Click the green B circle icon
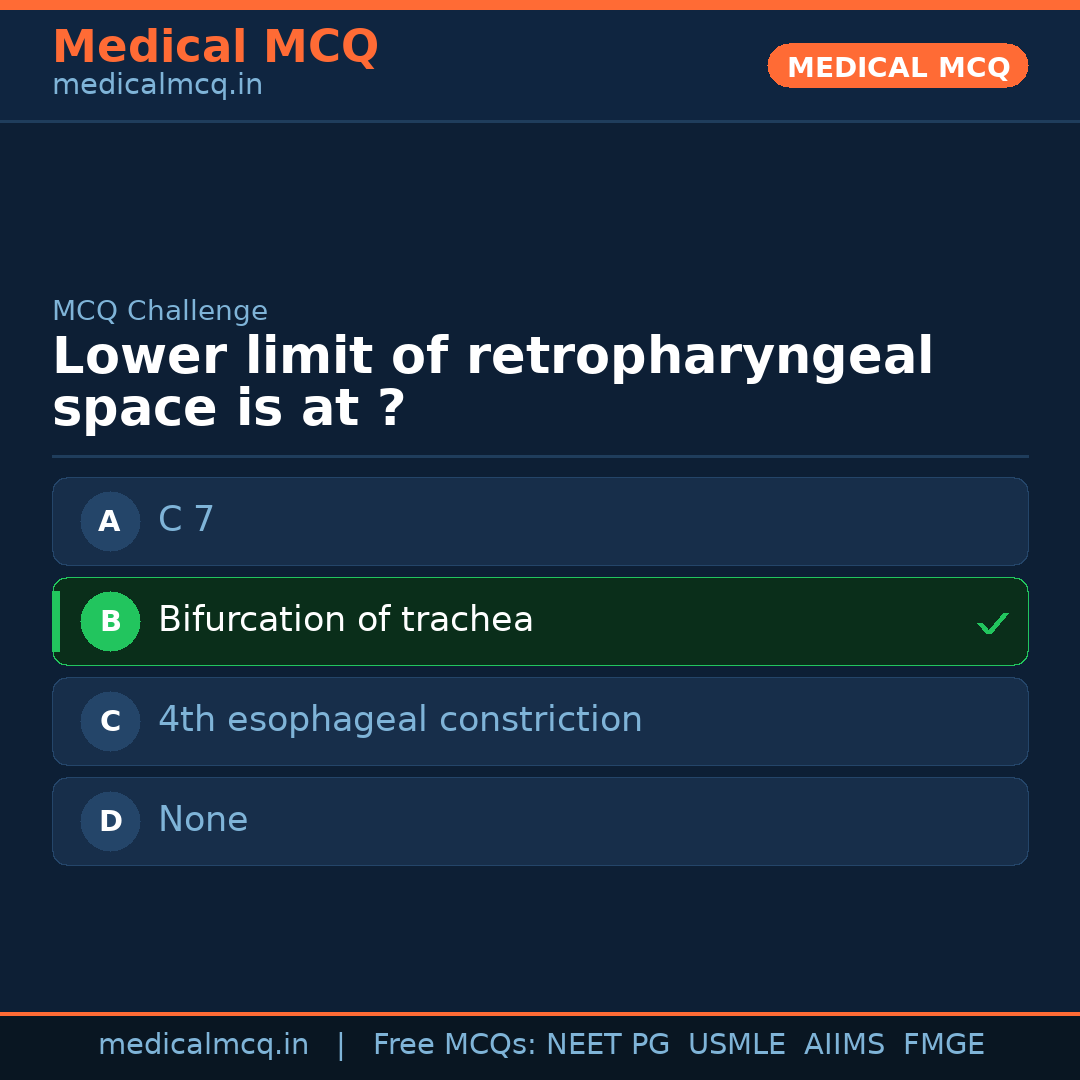This screenshot has width=1080, height=1080. point(110,621)
